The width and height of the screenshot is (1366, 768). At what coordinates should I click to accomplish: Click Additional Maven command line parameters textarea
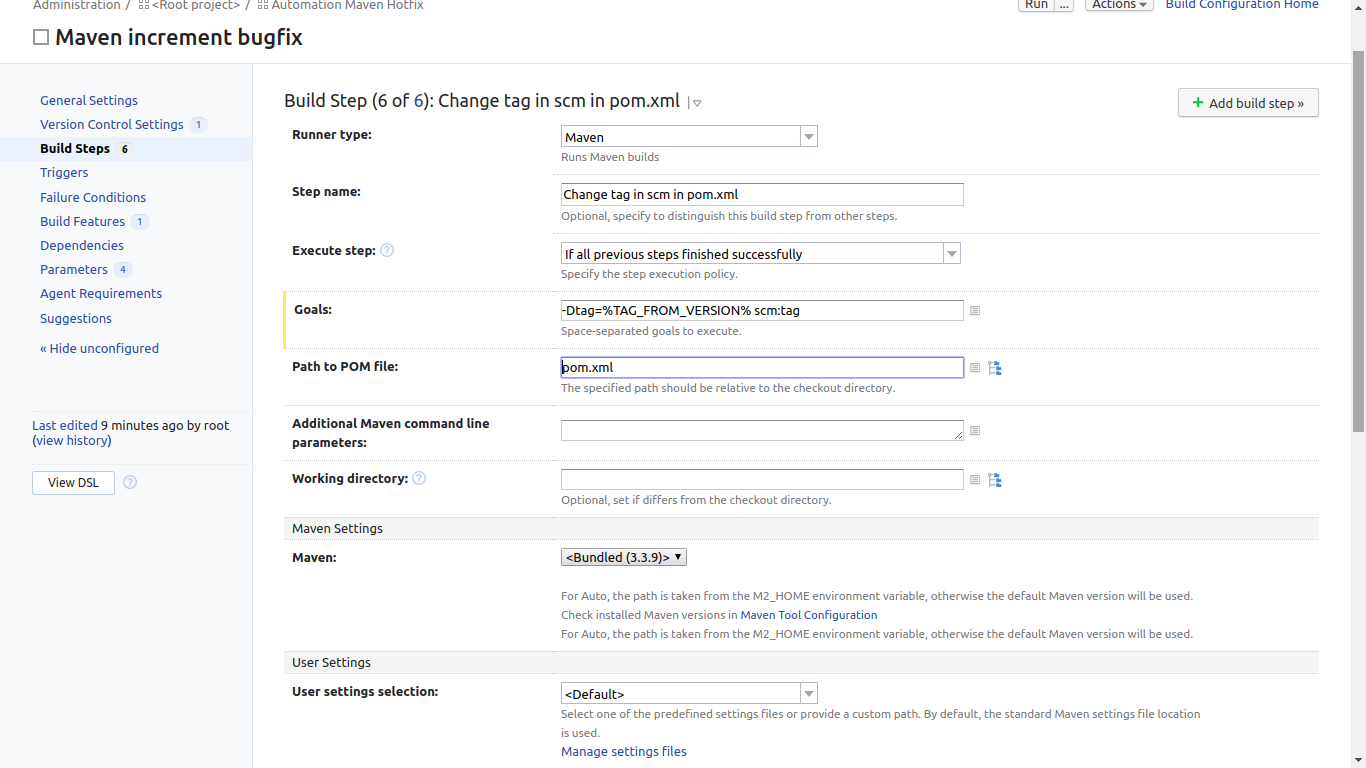click(x=762, y=430)
